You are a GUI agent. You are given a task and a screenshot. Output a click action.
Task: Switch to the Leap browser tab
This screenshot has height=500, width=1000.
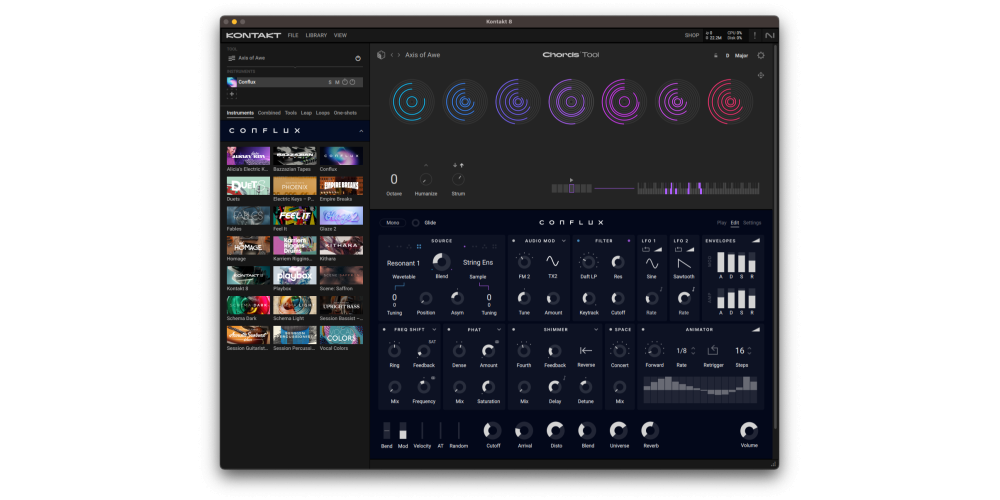pos(306,113)
